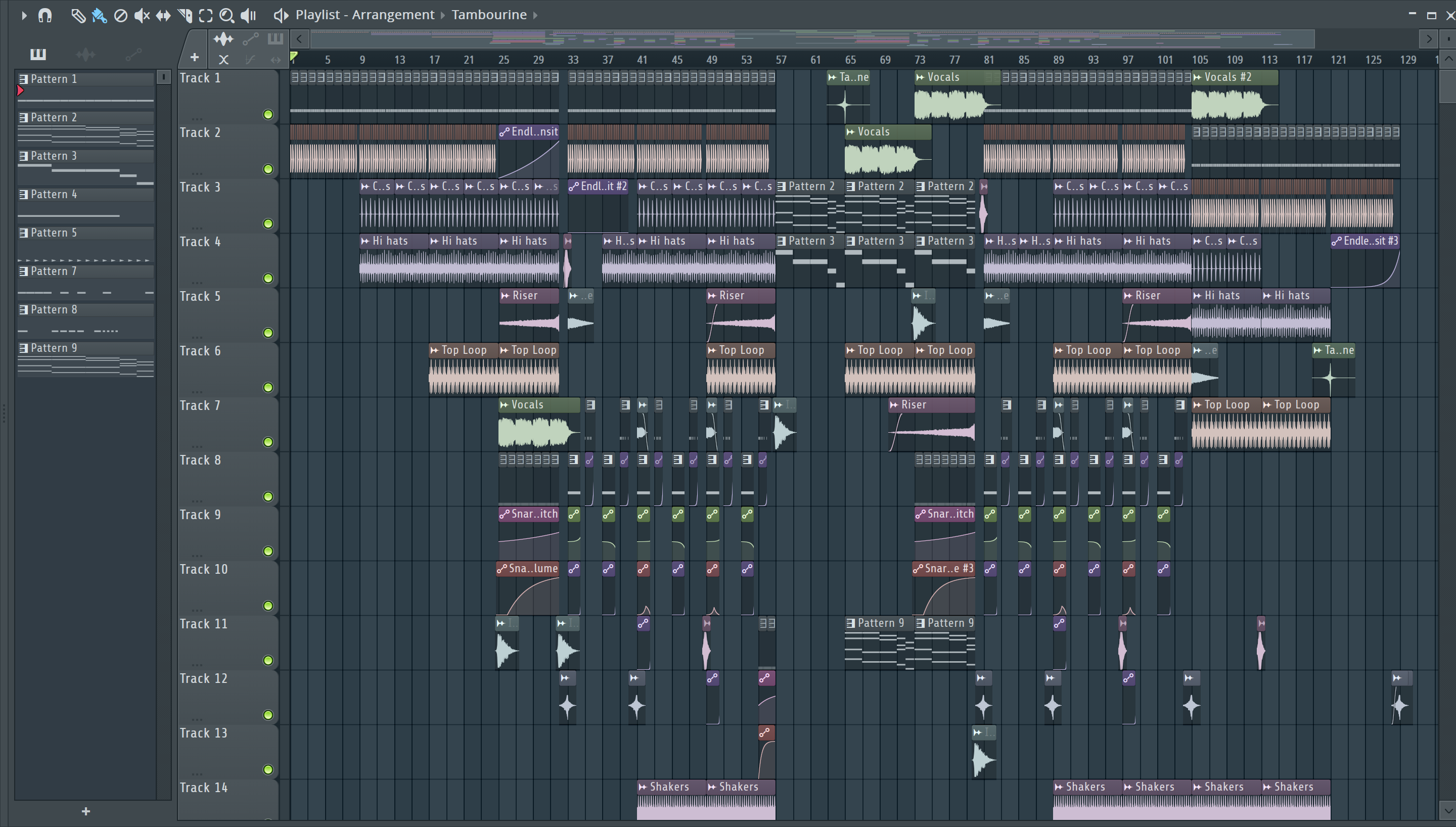The height and width of the screenshot is (827, 1456).
Task: Click the stretch arrows icon
Action: coord(276,59)
